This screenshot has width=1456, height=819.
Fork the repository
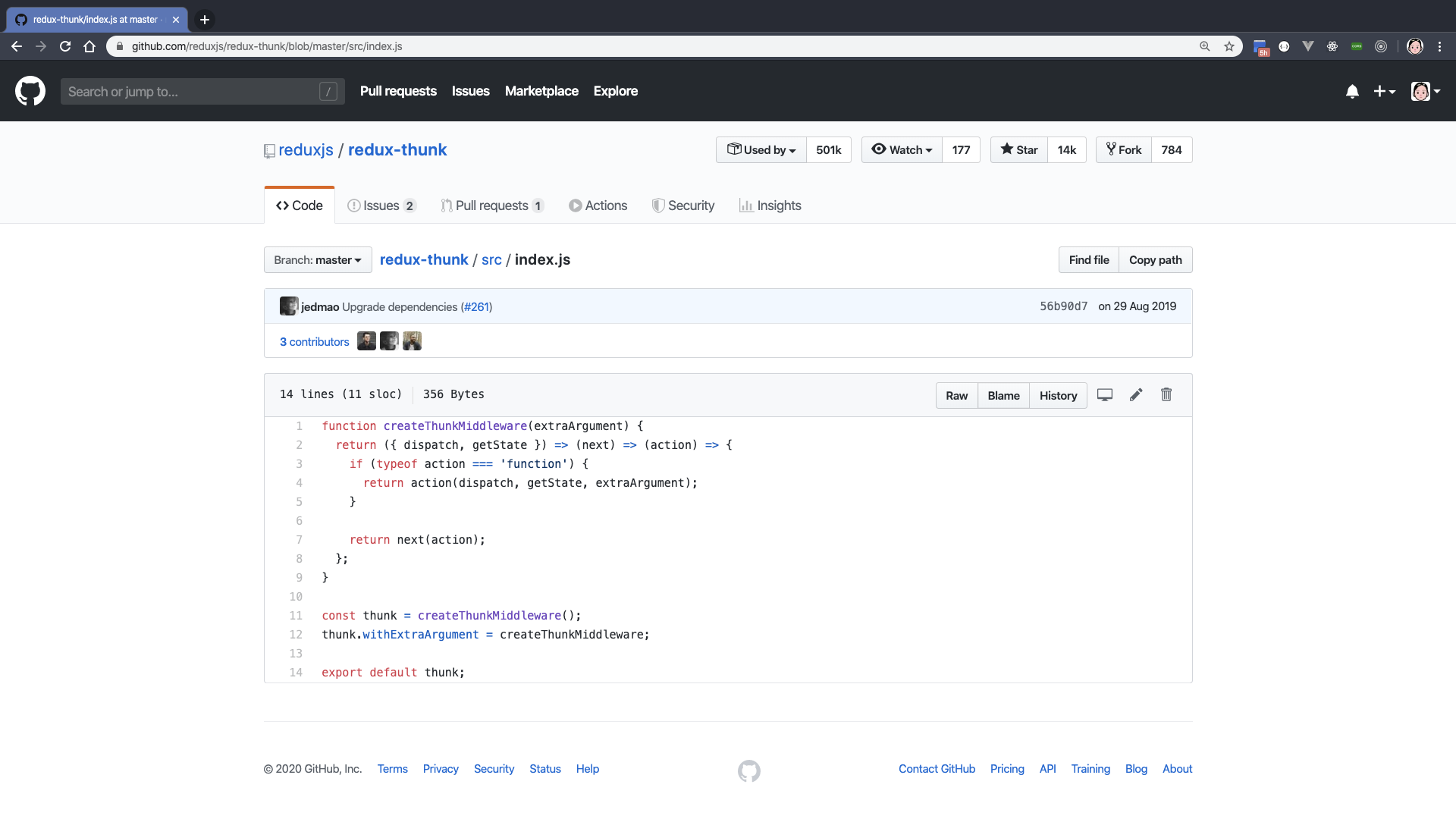point(1124,150)
